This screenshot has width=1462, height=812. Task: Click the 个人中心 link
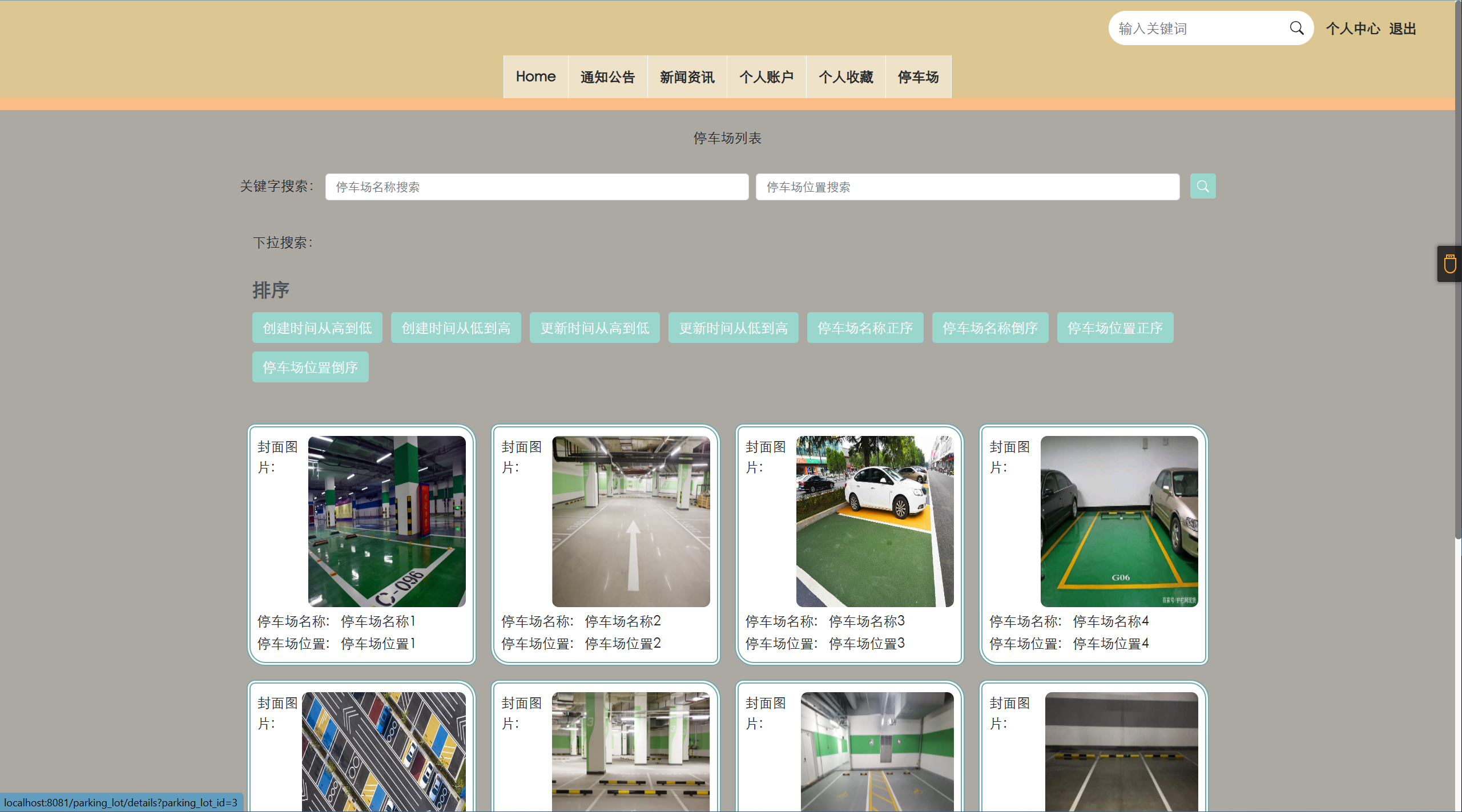[1352, 29]
